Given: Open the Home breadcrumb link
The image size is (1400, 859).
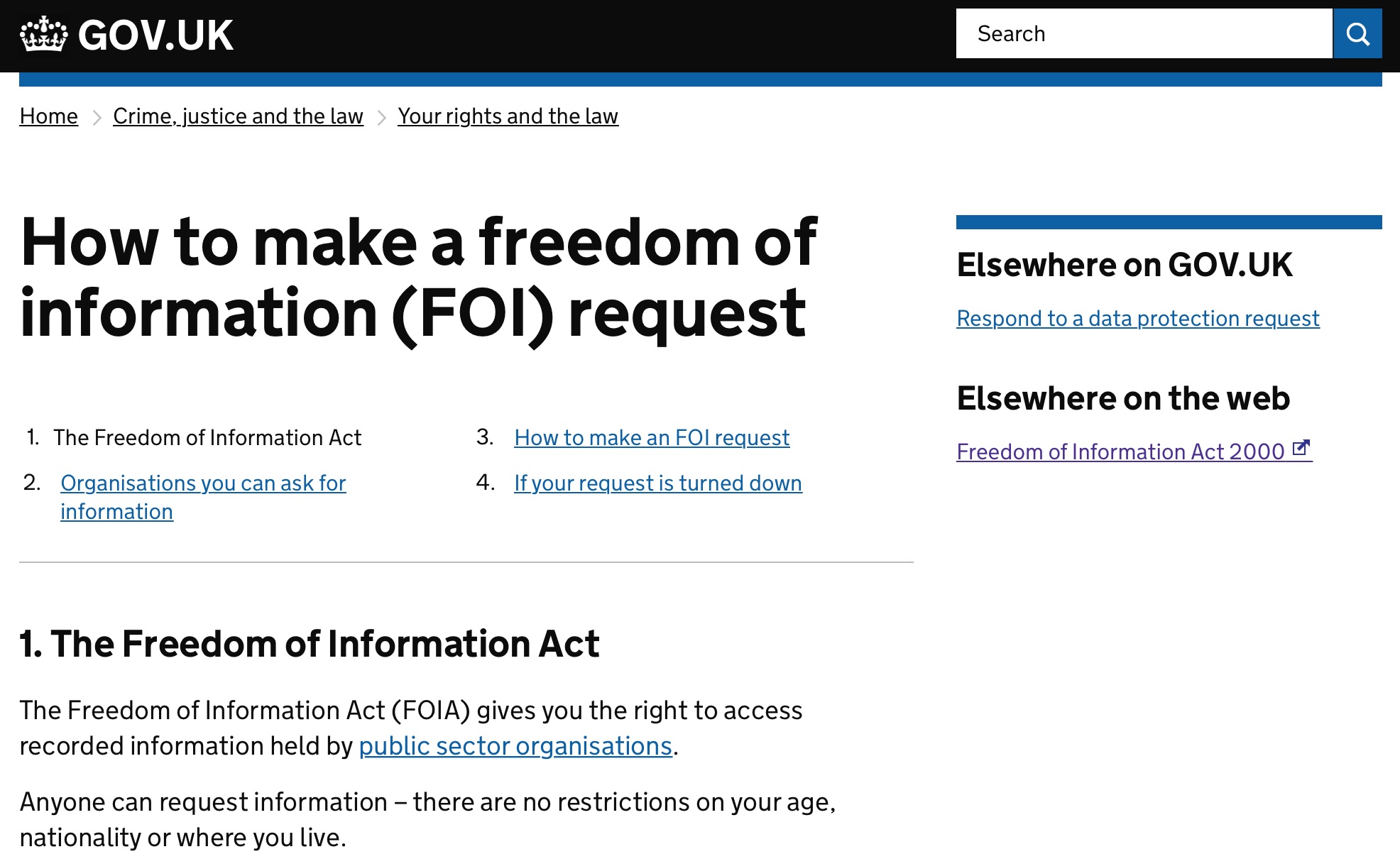Looking at the screenshot, I should click(49, 116).
